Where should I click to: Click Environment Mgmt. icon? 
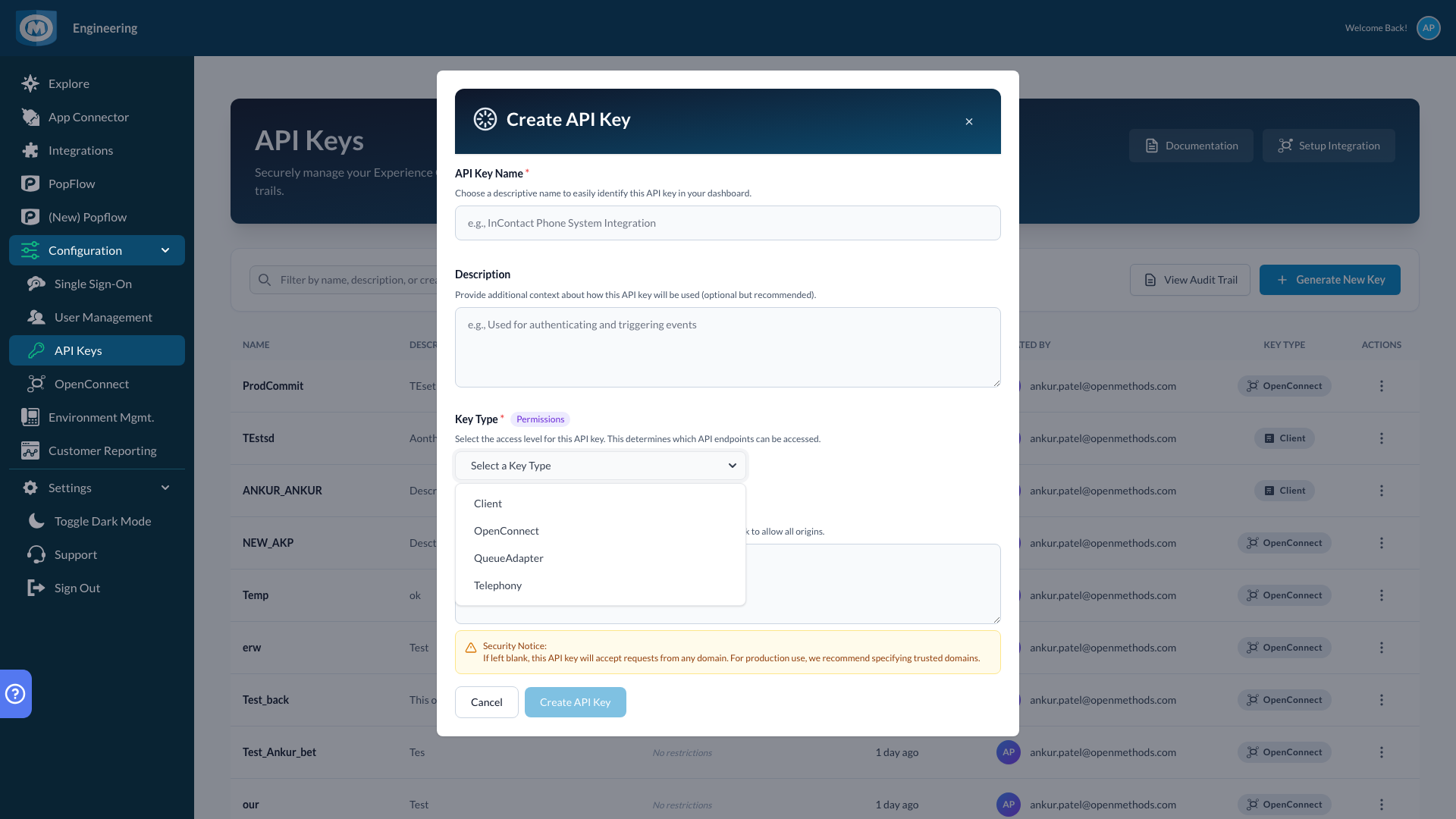[x=30, y=417]
